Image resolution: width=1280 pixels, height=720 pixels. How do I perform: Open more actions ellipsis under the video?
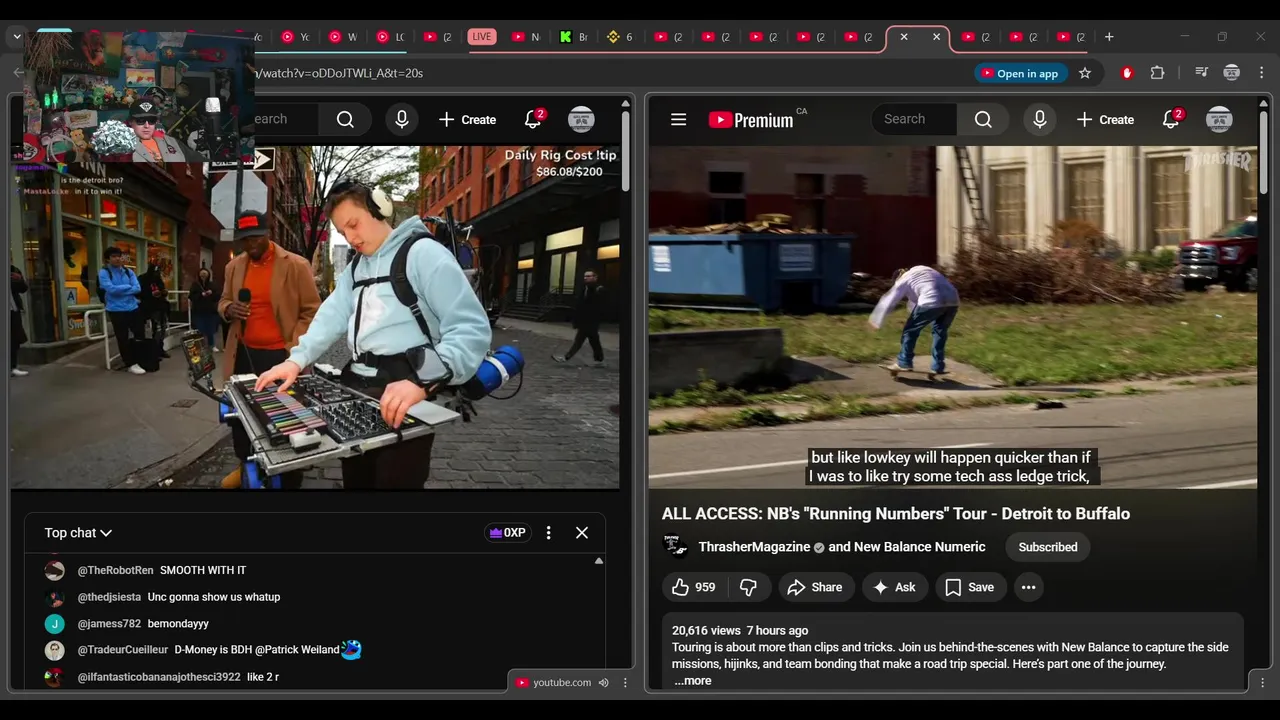pos(1028,587)
